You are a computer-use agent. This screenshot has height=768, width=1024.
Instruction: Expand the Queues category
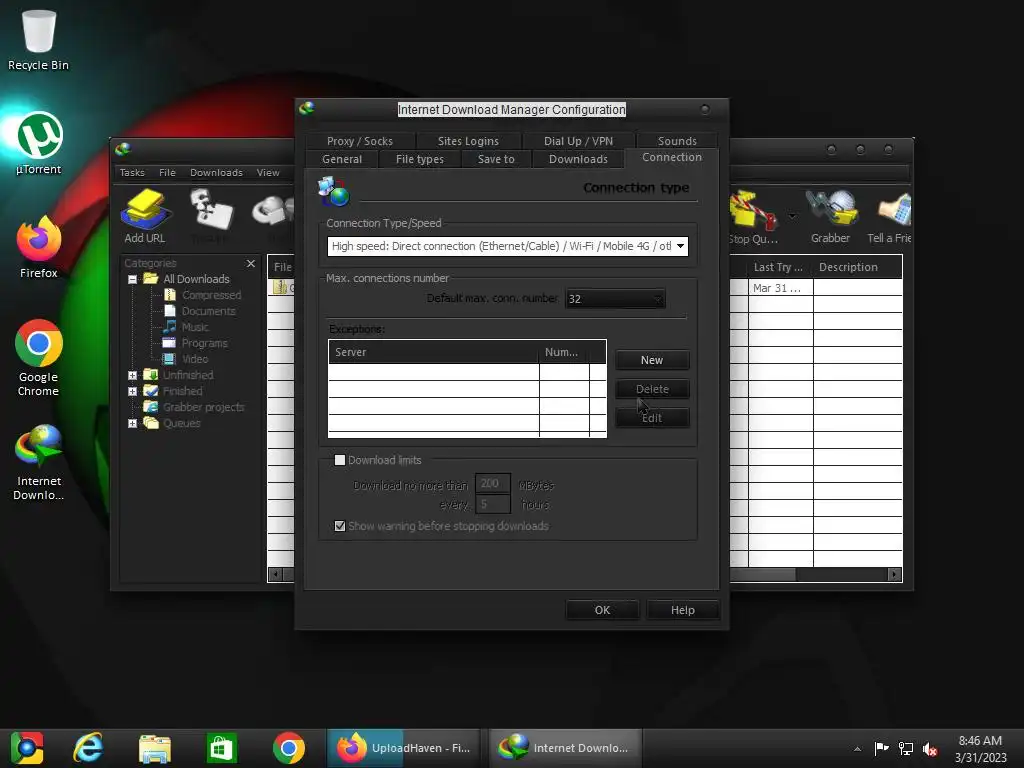tap(133, 423)
